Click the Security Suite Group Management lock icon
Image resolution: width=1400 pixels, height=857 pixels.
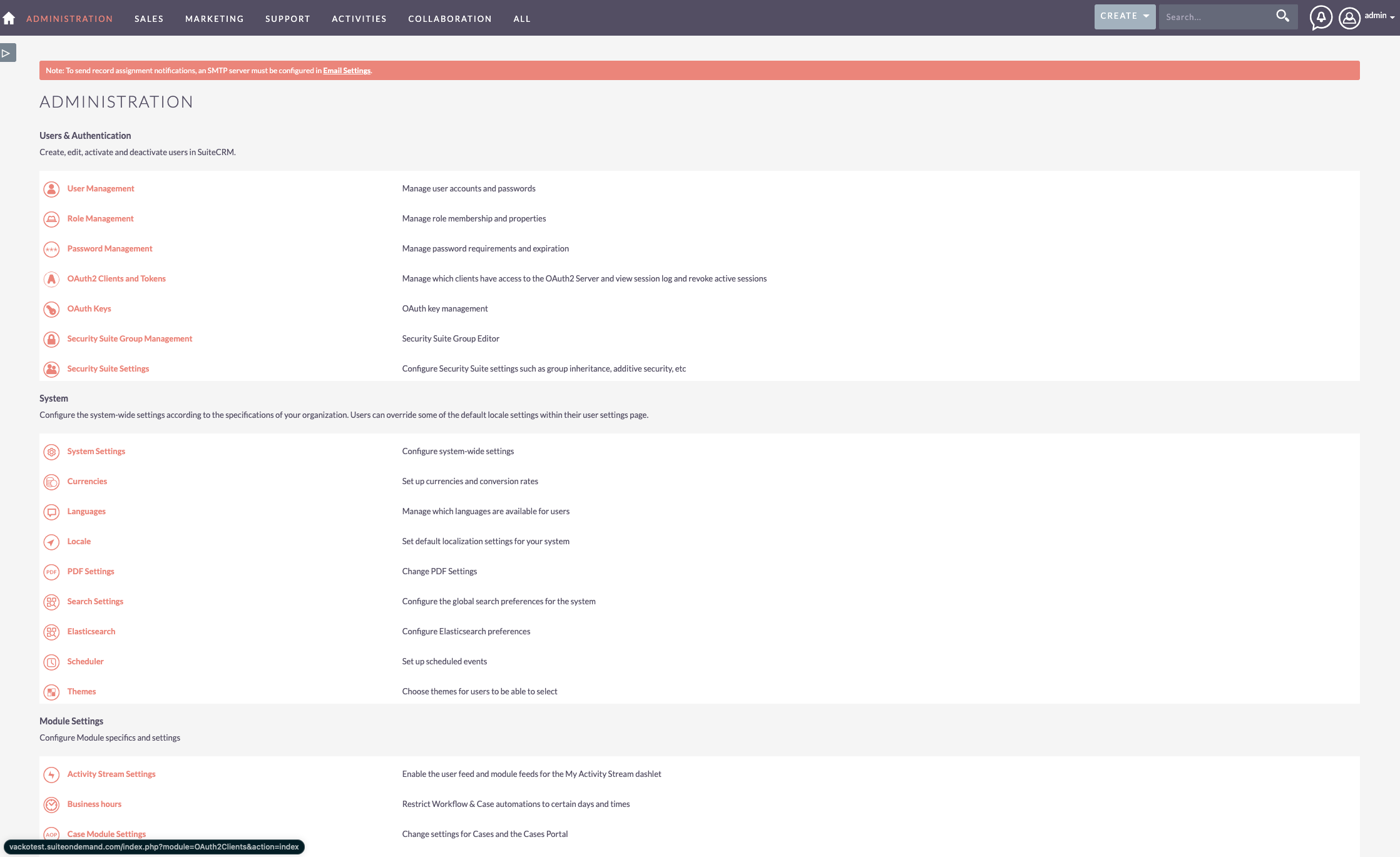click(51, 339)
